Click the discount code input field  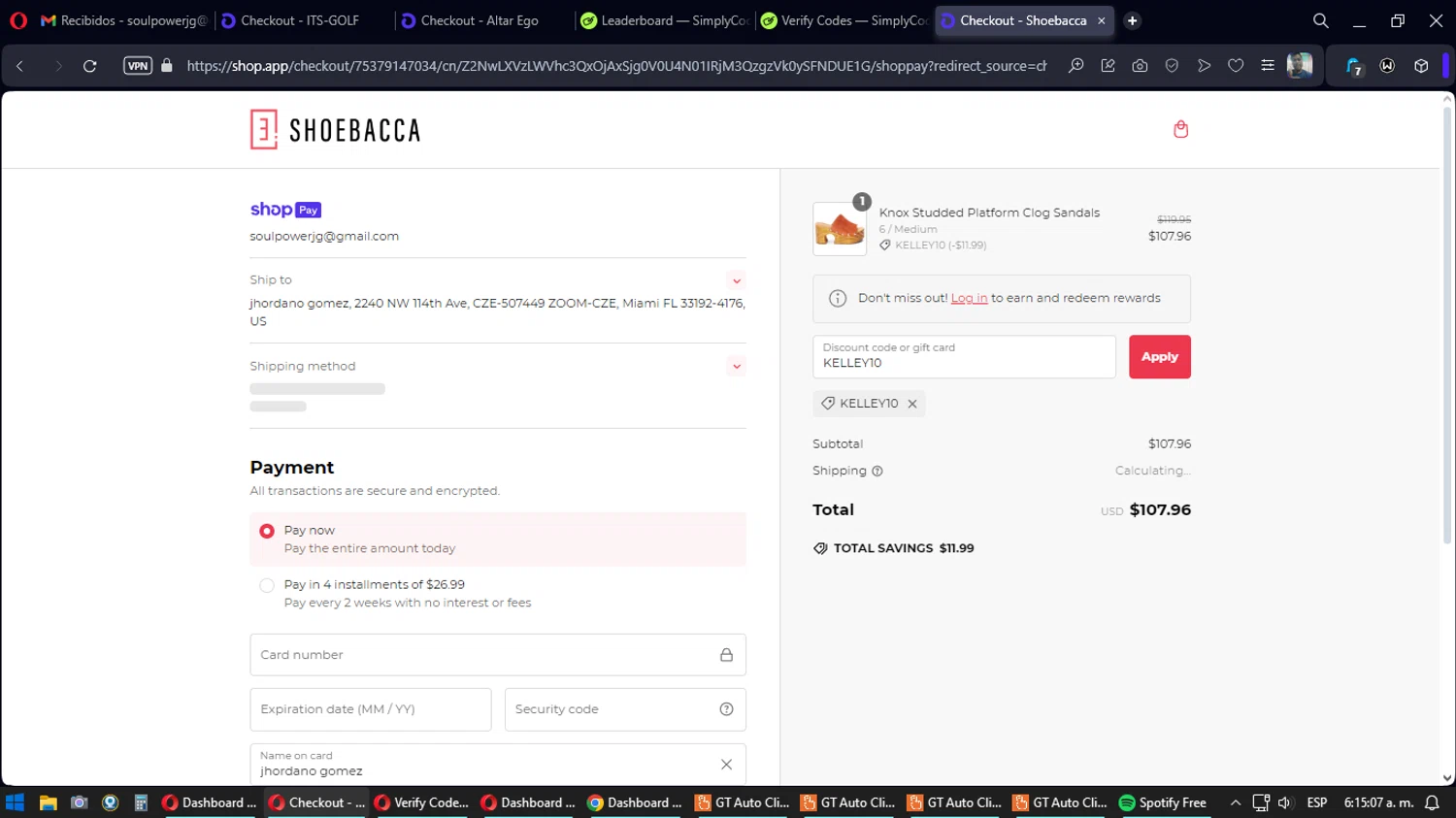[x=964, y=357]
